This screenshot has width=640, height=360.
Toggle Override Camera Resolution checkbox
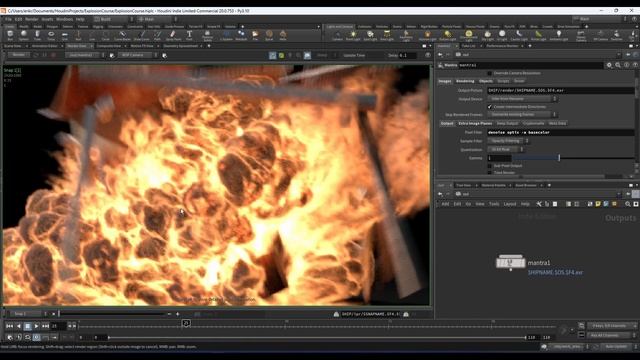tap(490, 73)
